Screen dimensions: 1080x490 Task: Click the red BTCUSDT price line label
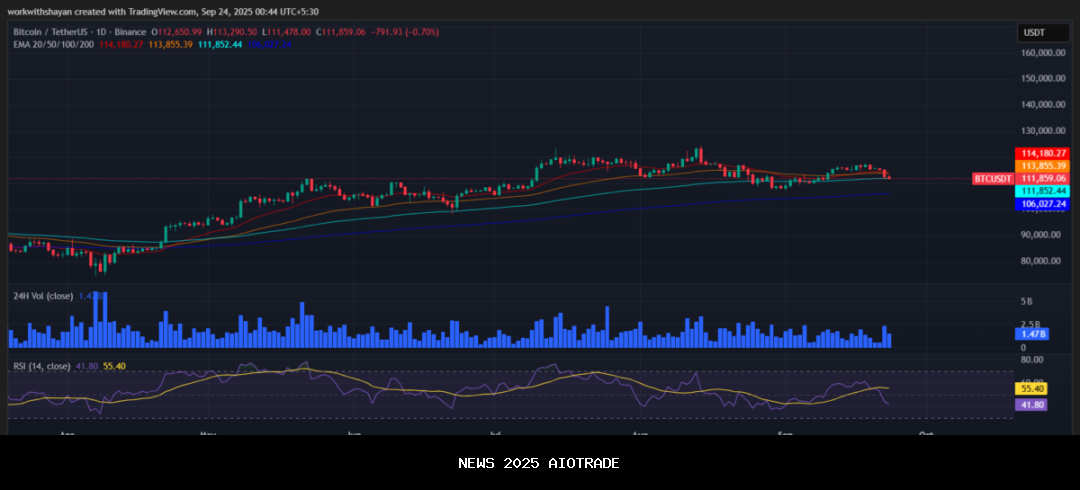pos(992,179)
